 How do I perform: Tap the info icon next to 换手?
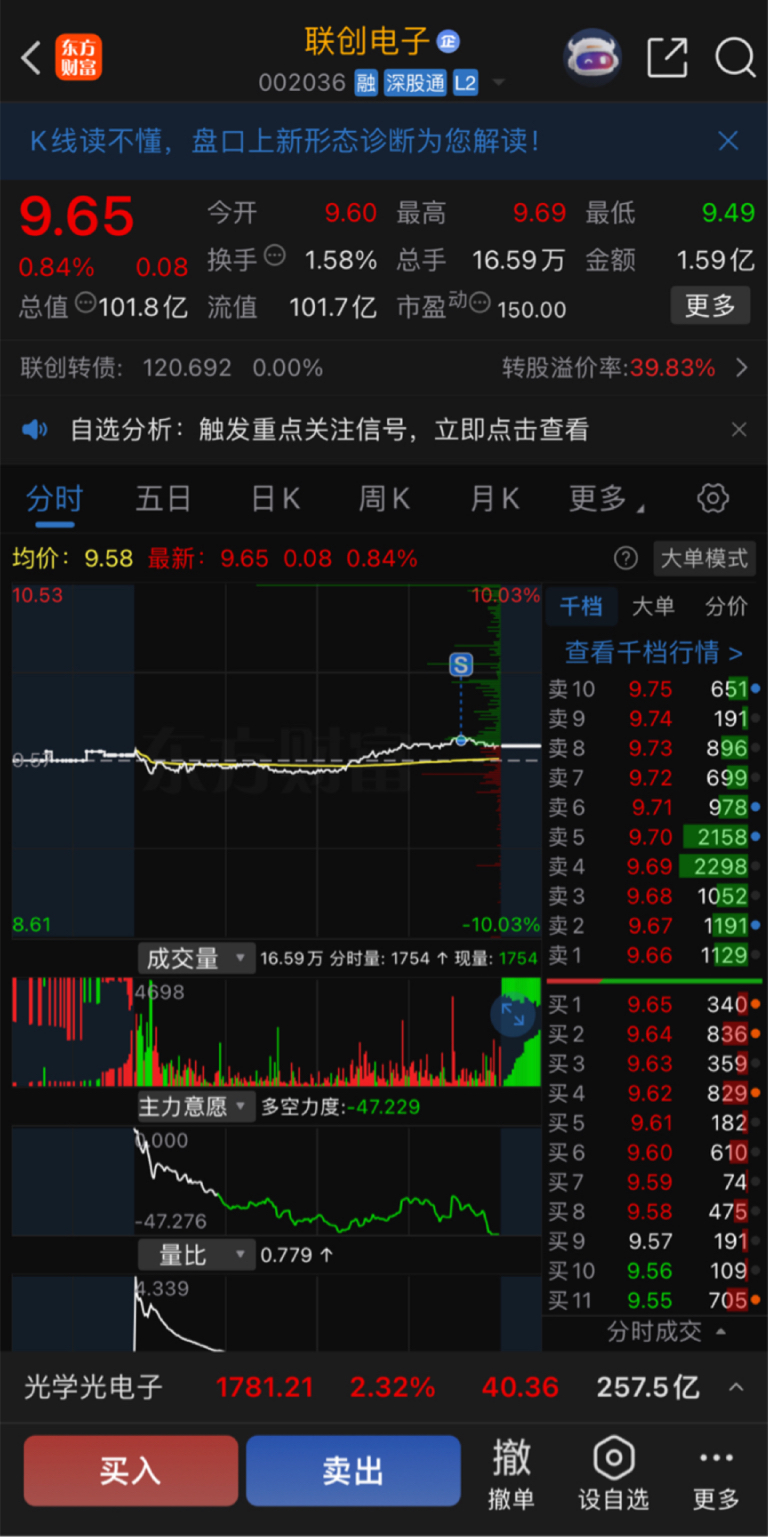coord(275,256)
